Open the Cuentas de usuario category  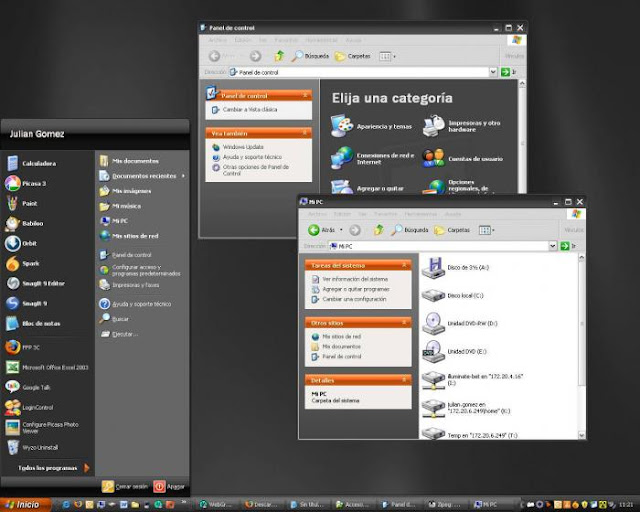(462, 158)
